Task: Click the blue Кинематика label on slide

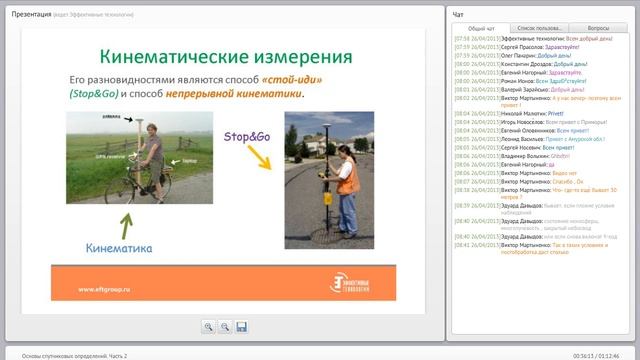Action: point(119,248)
